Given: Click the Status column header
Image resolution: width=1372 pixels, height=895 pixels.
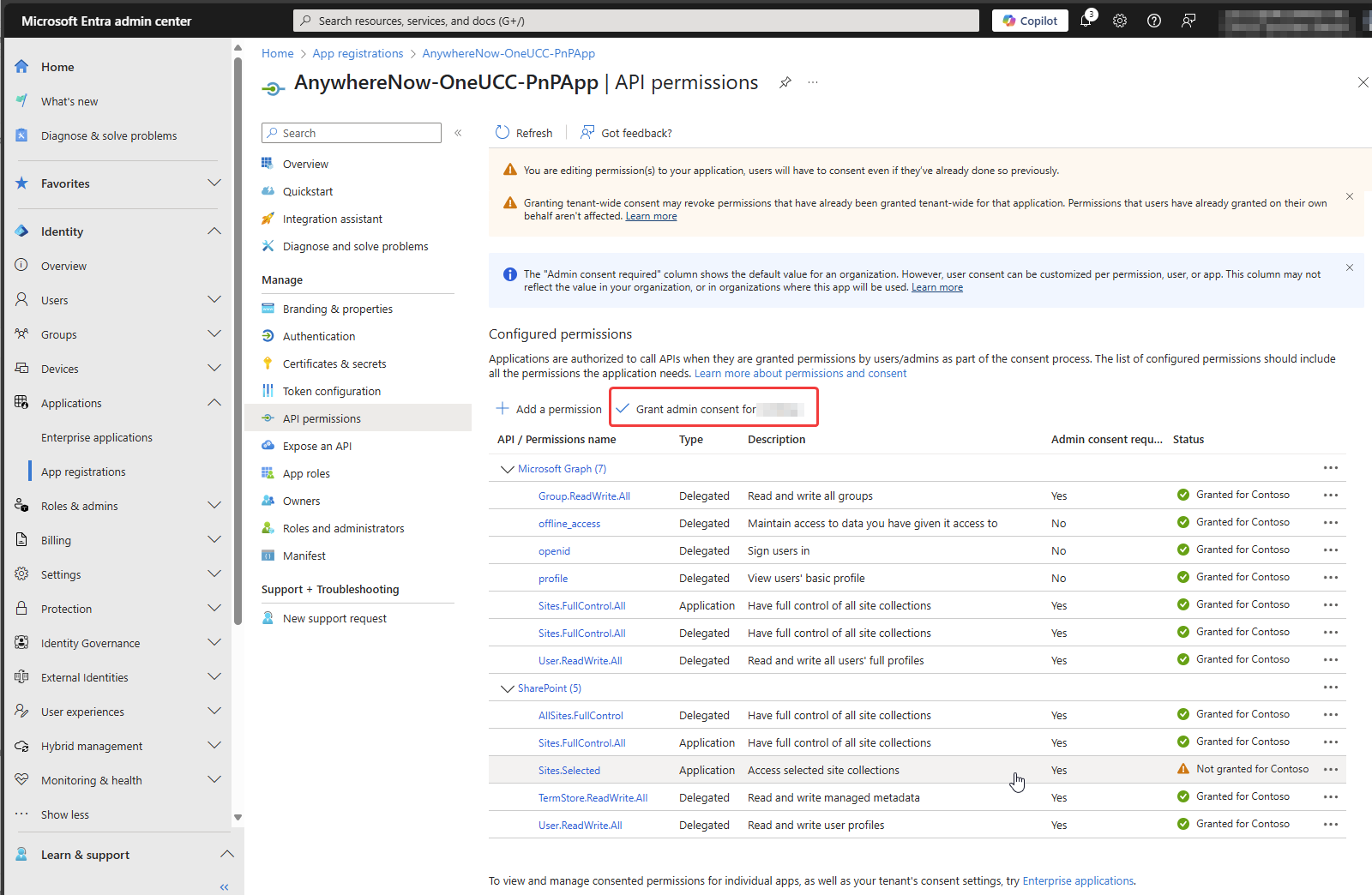Looking at the screenshot, I should point(1188,439).
